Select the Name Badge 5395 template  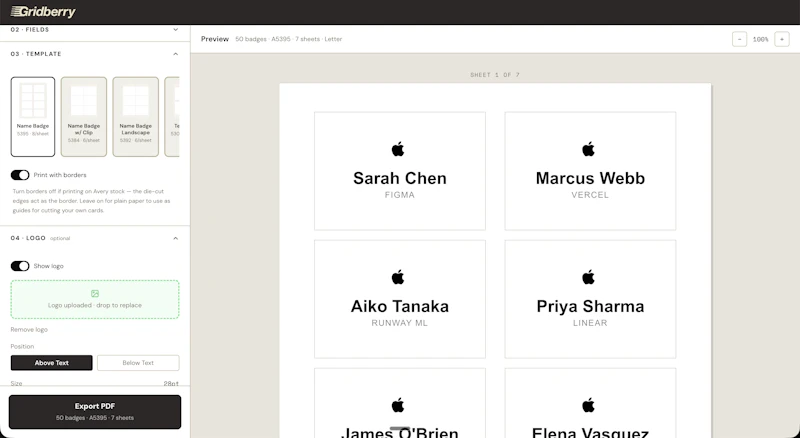coord(33,116)
